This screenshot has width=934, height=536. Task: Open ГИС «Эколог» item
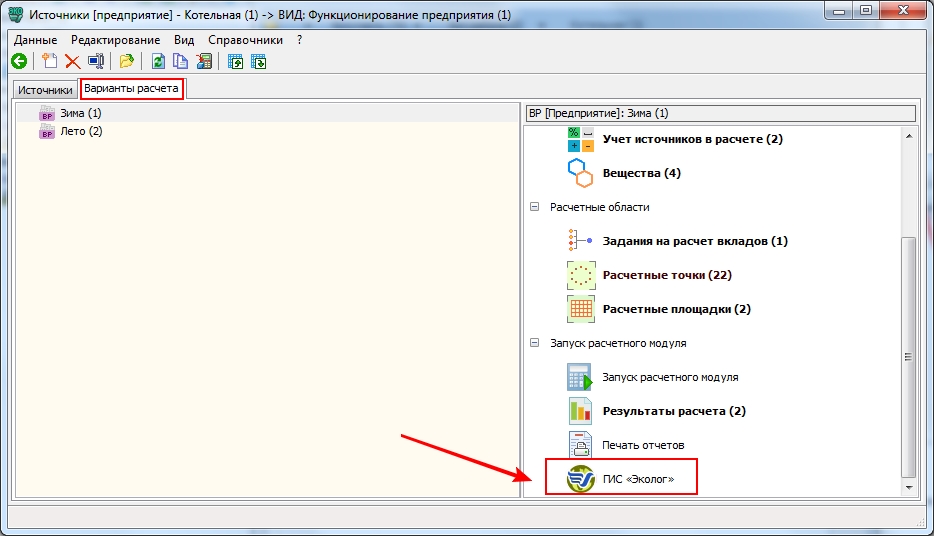coord(621,479)
